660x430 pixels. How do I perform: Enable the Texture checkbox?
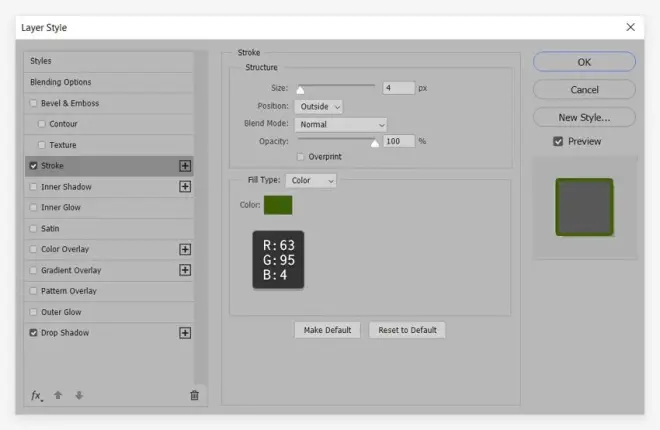[x=42, y=145]
